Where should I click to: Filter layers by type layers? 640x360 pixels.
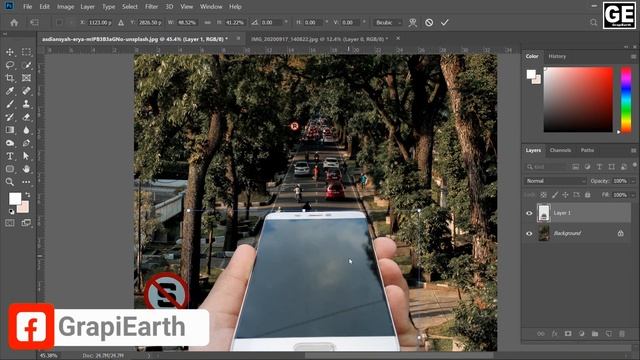point(599,167)
